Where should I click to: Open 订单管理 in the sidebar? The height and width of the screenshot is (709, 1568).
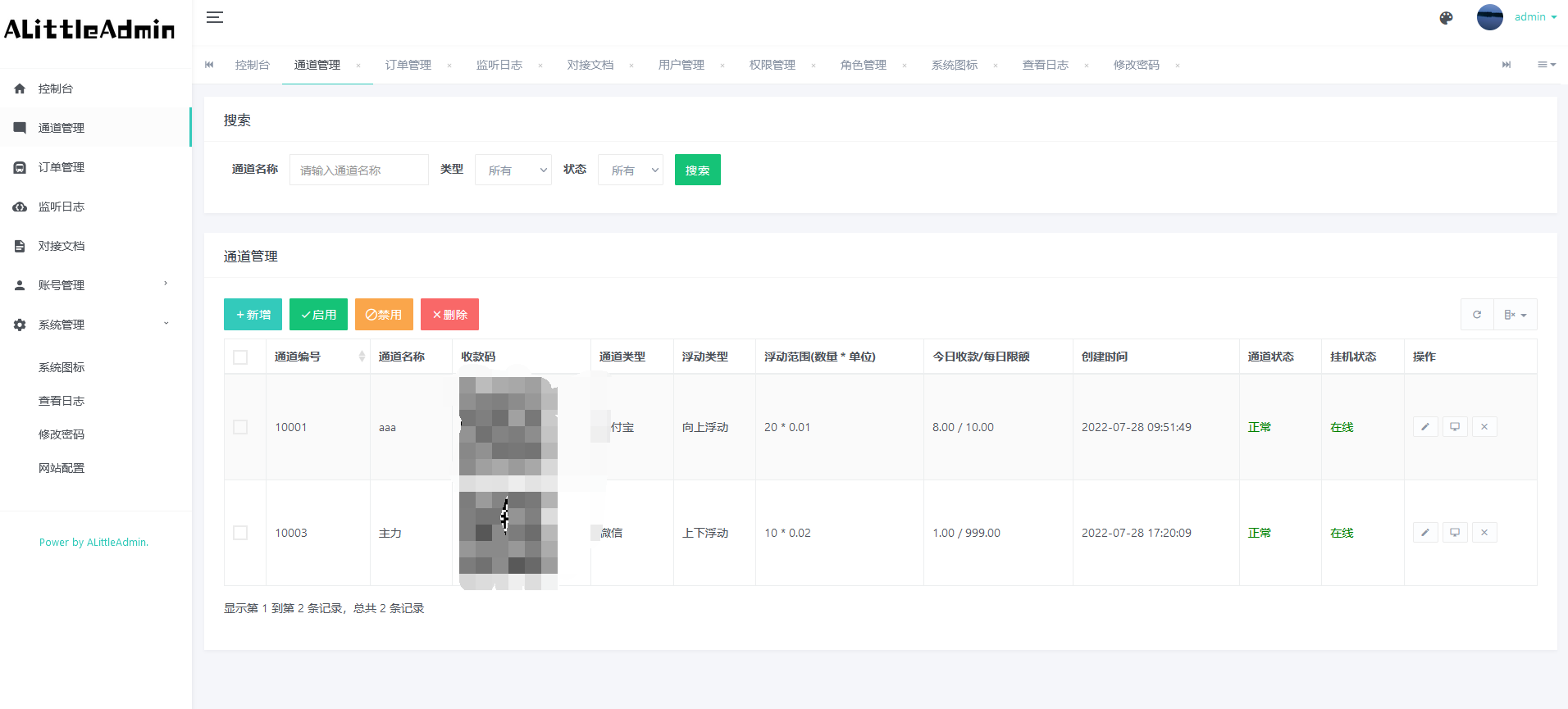tap(62, 167)
